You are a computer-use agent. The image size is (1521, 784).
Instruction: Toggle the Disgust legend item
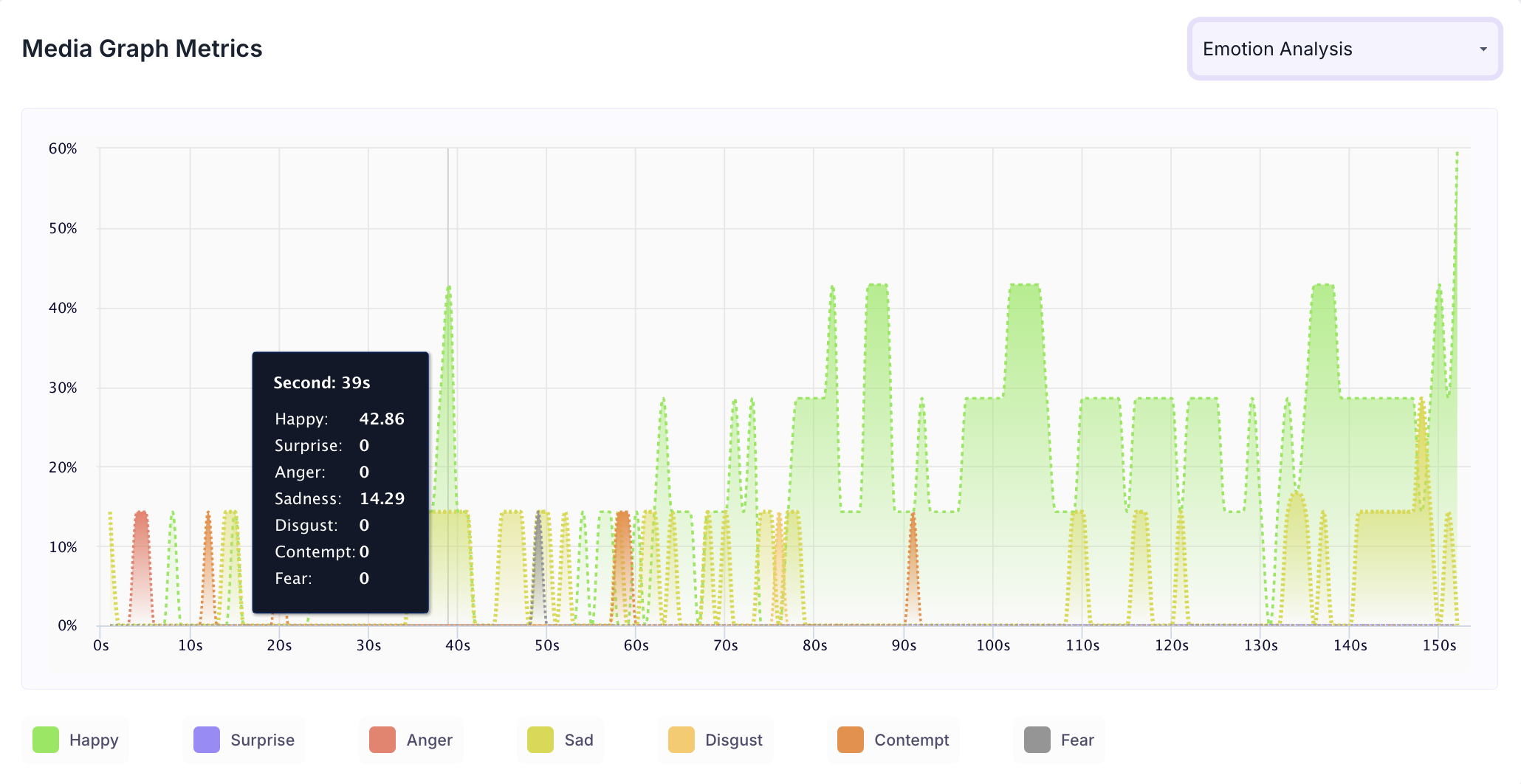coord(715,740)
